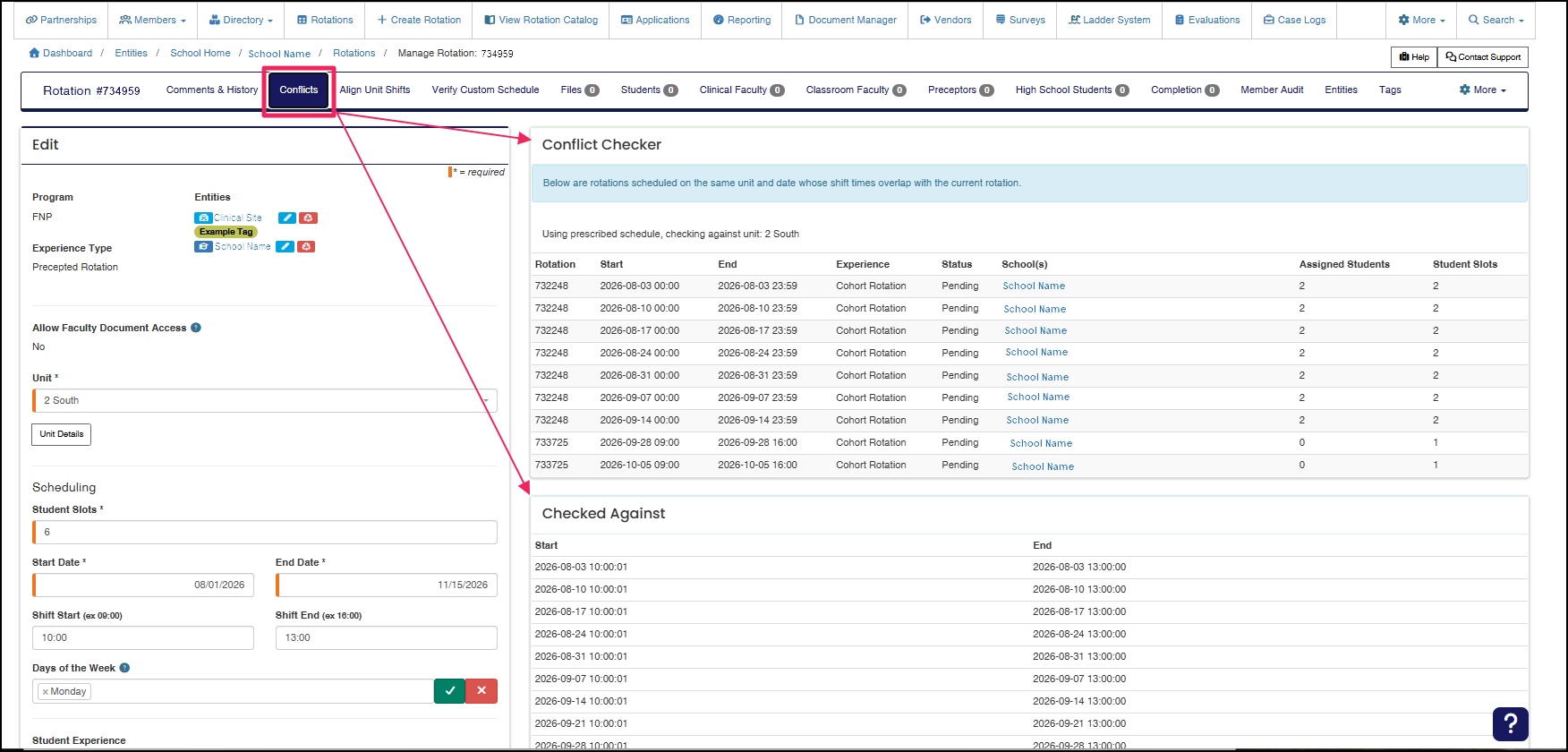Image resolution: width=1568 pixels, height=752 pixels.
Task: Open Students tab
Action: tap(649, 90)
